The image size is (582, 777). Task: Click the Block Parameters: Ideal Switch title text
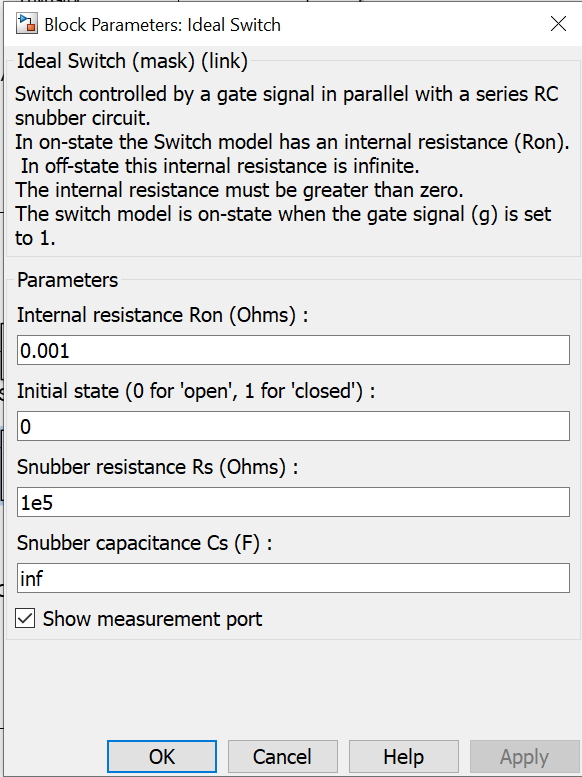click(163, 25)
